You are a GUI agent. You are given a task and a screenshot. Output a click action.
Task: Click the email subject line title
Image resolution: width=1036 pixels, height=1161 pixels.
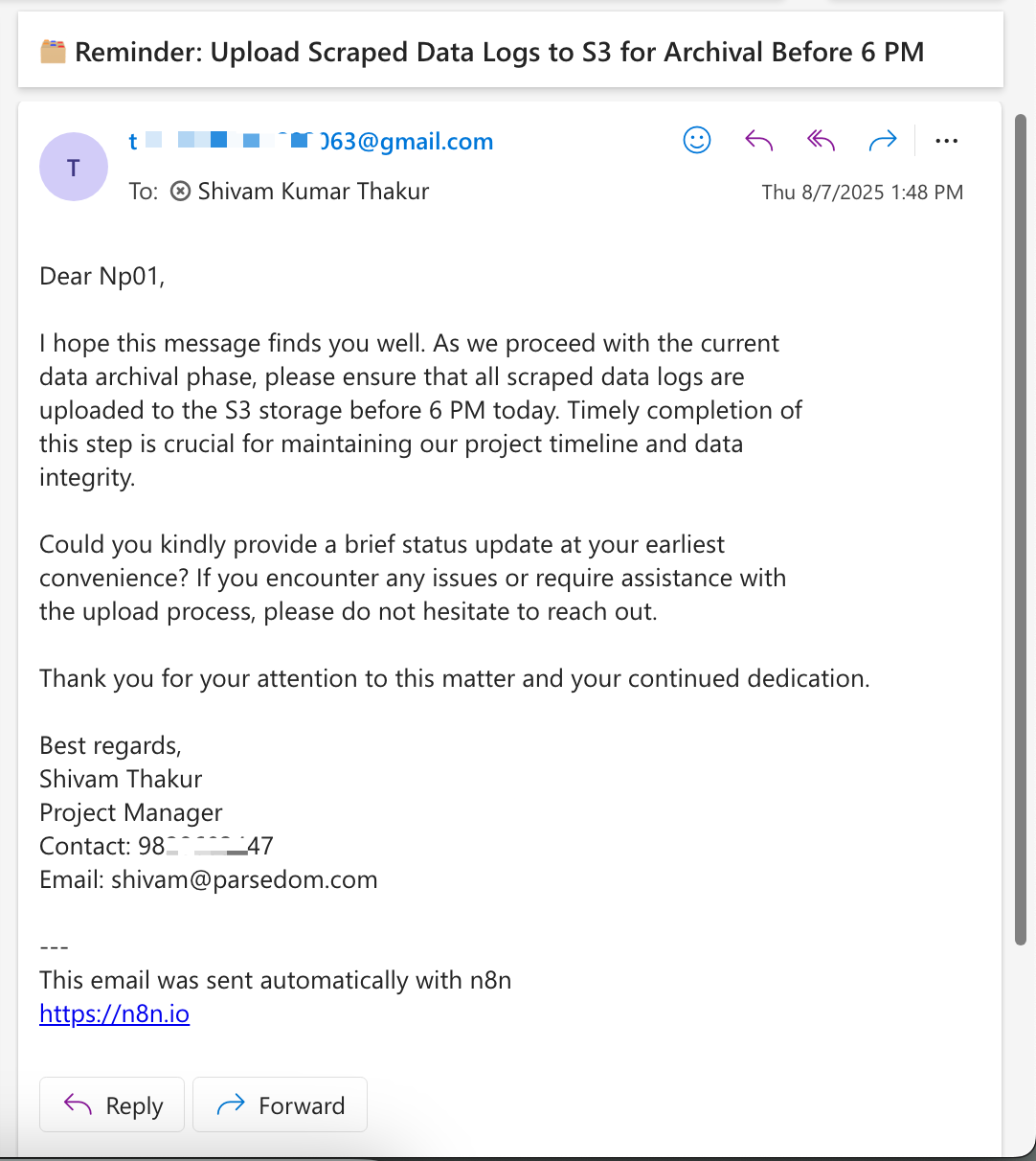pos(499,52)
